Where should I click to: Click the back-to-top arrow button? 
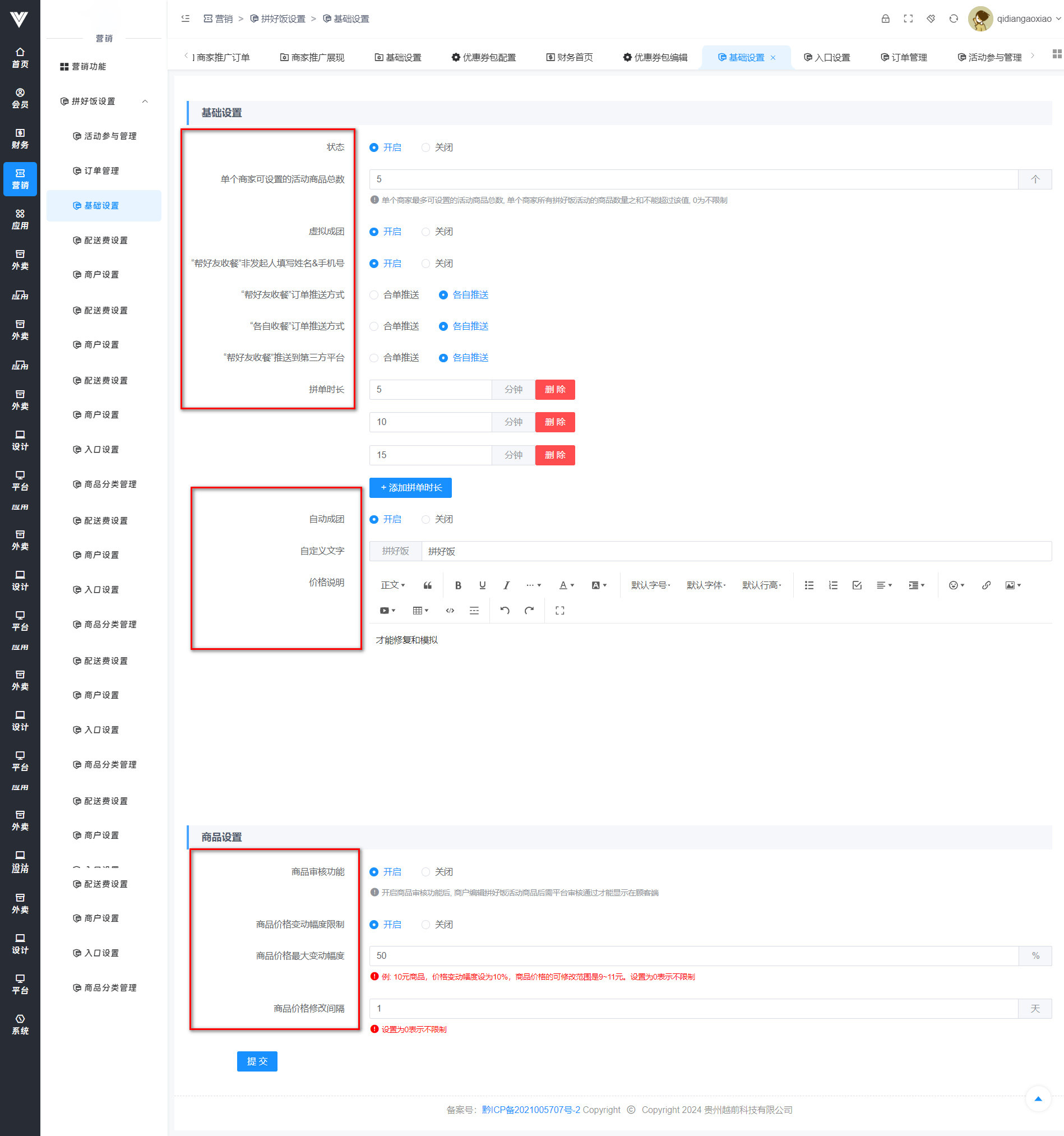(1038, 1099)
